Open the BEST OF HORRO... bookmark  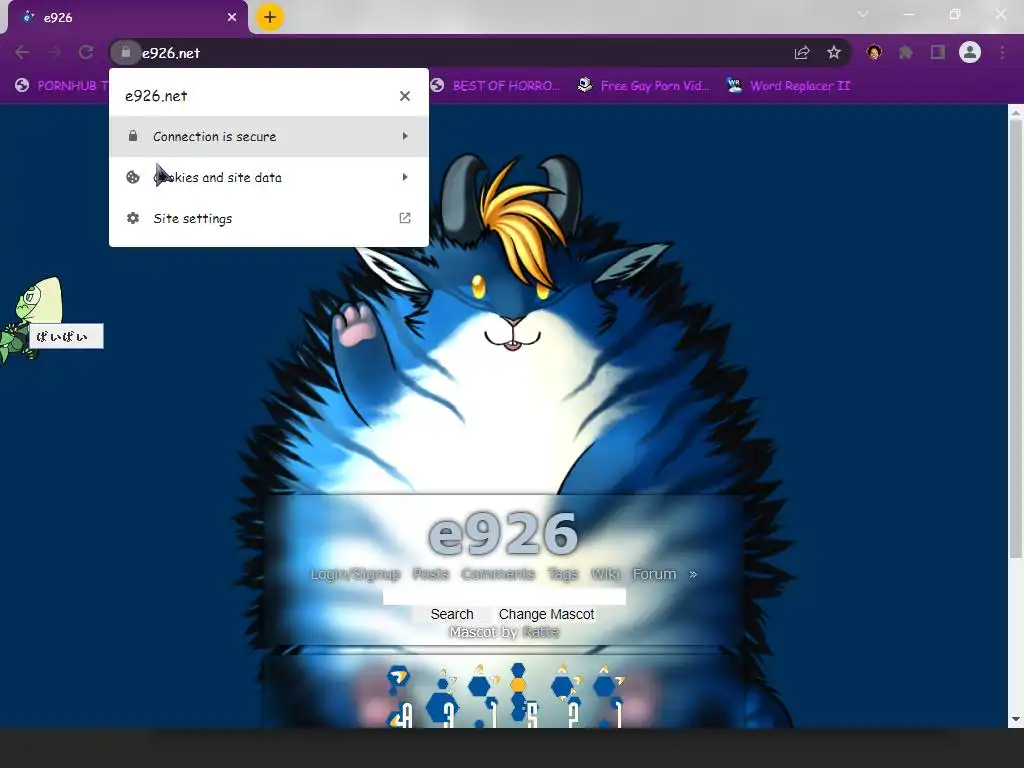click(495, 86)
